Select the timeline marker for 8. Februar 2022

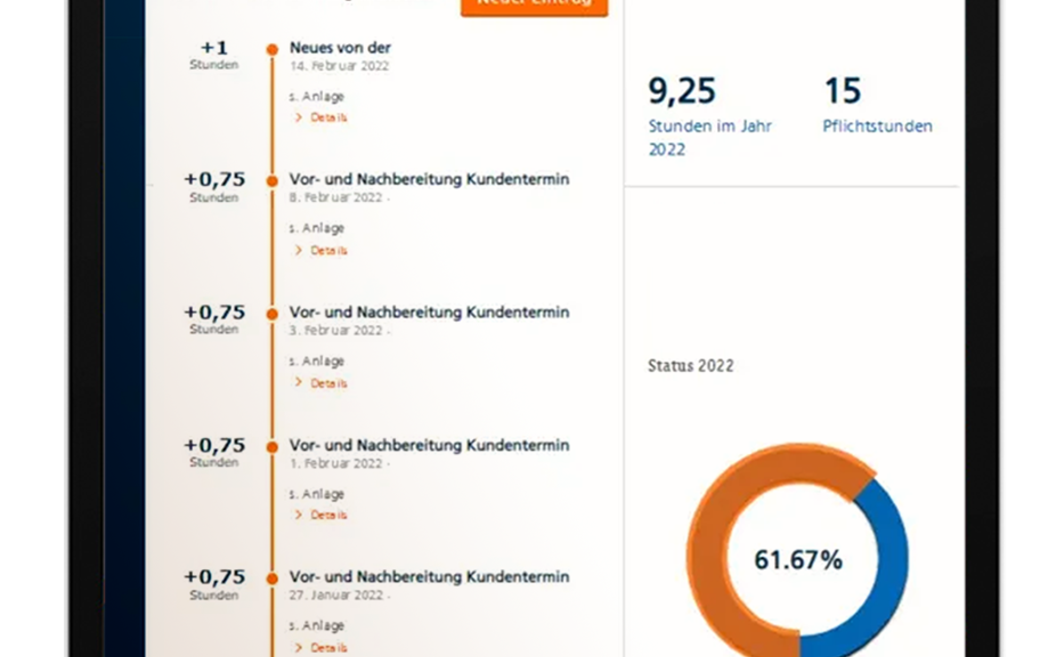(x=270, y=180)
